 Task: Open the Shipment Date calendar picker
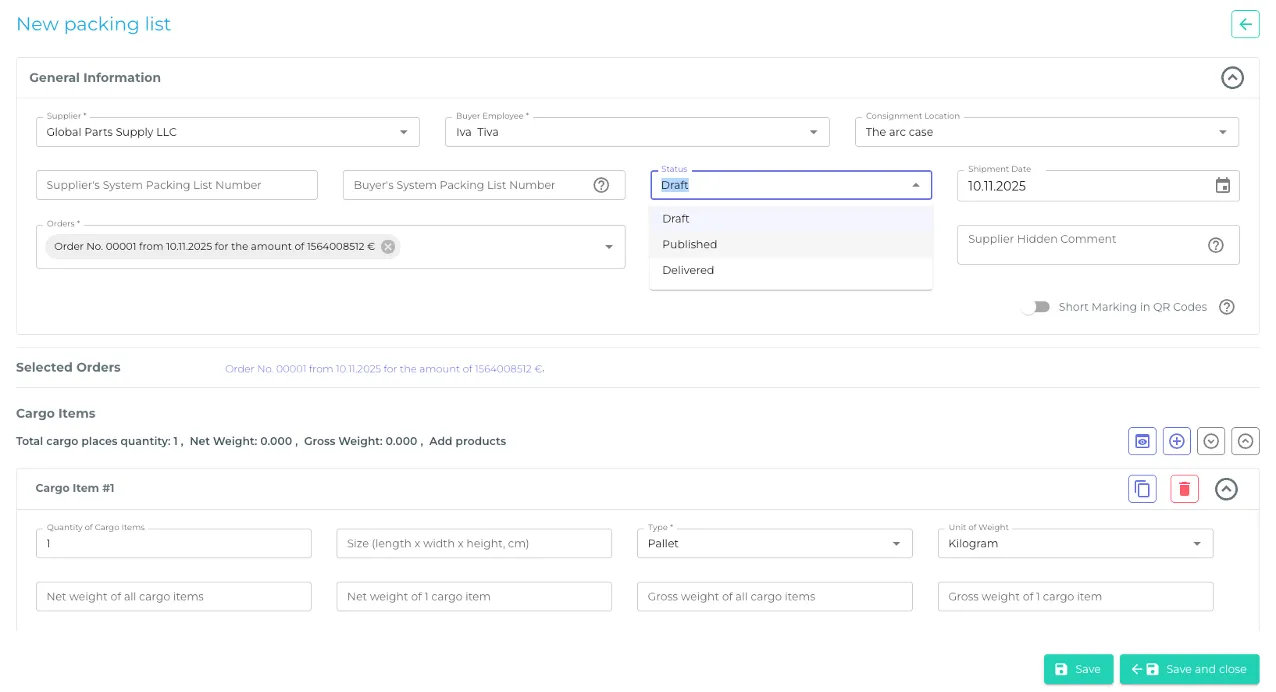(1222, 185)
